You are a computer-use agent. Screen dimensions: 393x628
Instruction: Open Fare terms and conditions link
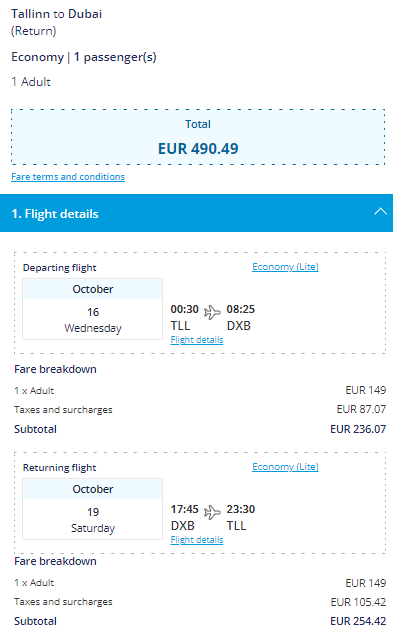(x=68, y=177)
